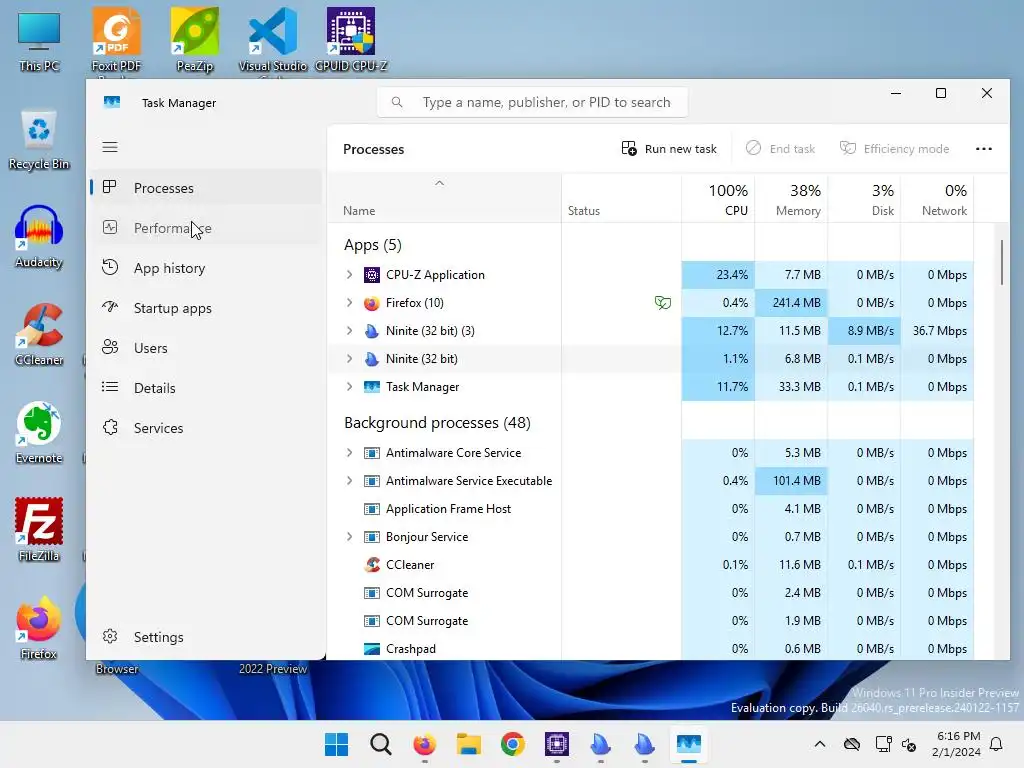Open the Foxit PDF desktop shortcut
1024x768 pixels.
(116, 40)
